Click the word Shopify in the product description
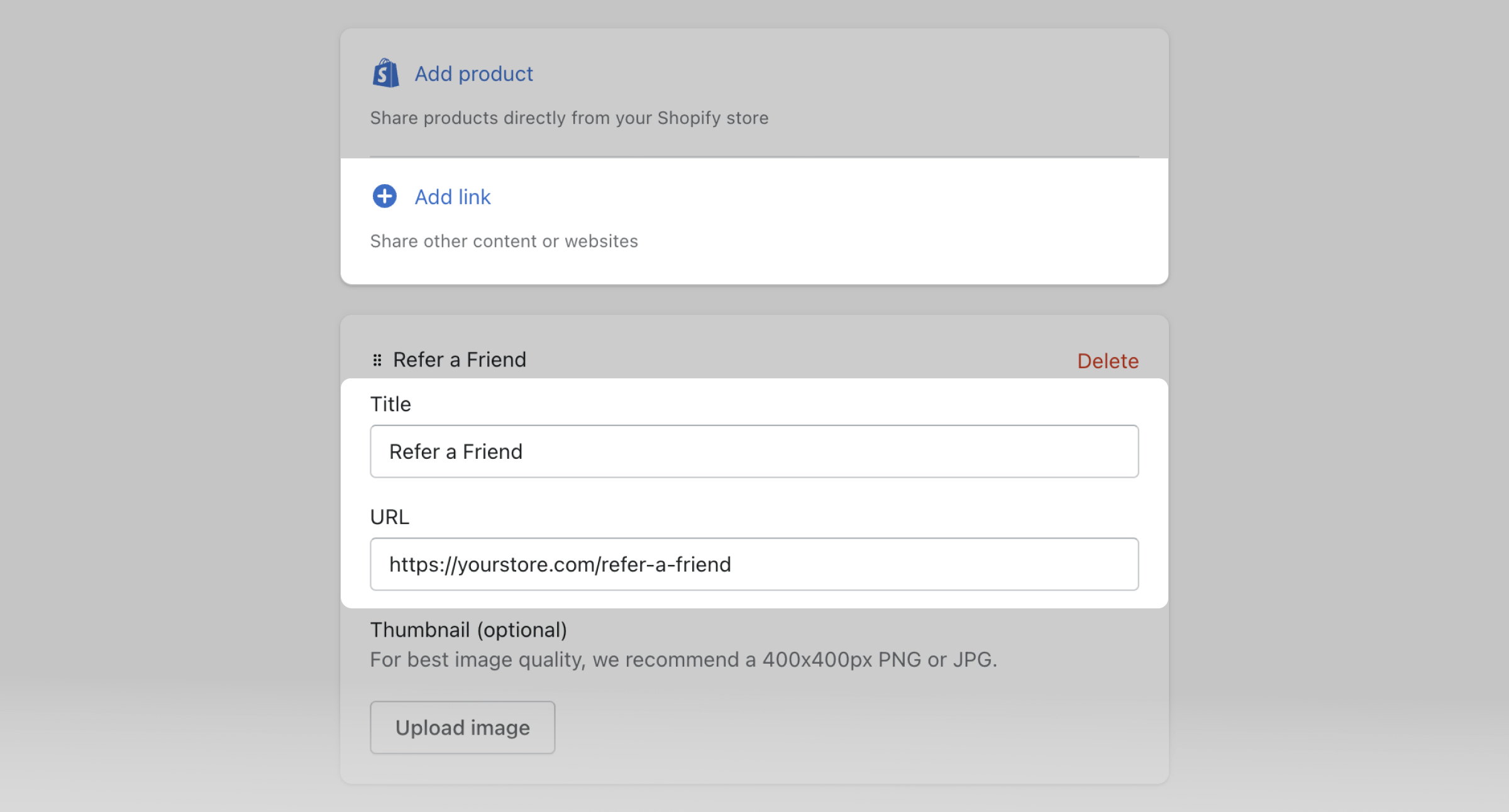This screenshot has height=812, width=1509. pyautogui.click(x=689, y=118)
